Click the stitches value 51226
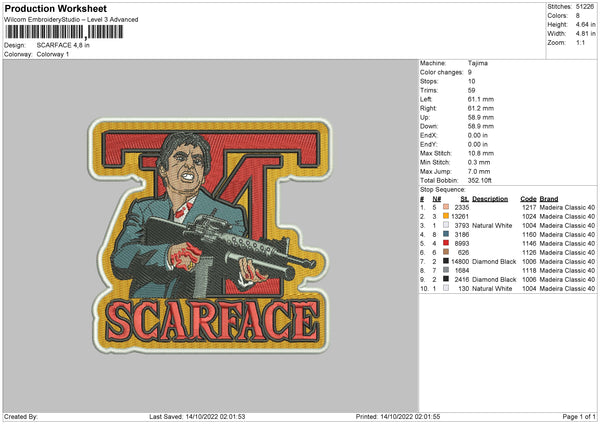Screen dimensions: 600x424 pyautogui.click(x=585, y=7)
